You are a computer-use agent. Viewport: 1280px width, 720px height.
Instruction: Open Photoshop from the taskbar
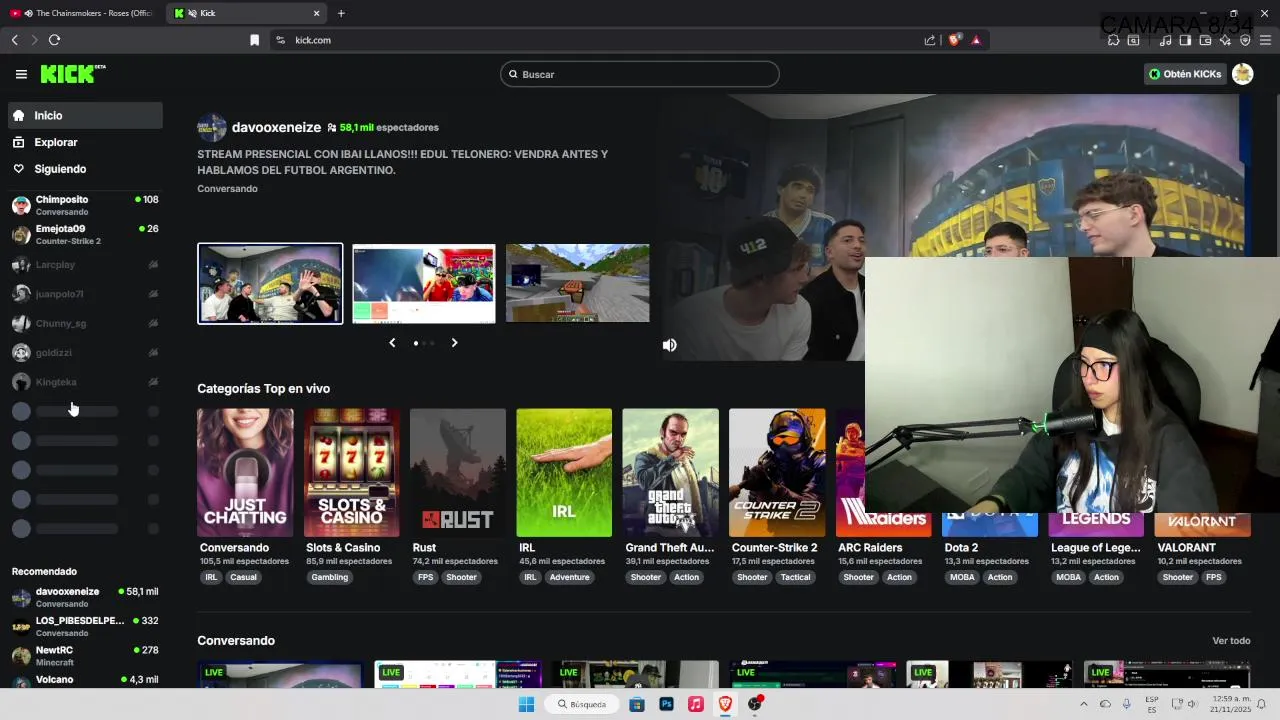pos(666,704)
